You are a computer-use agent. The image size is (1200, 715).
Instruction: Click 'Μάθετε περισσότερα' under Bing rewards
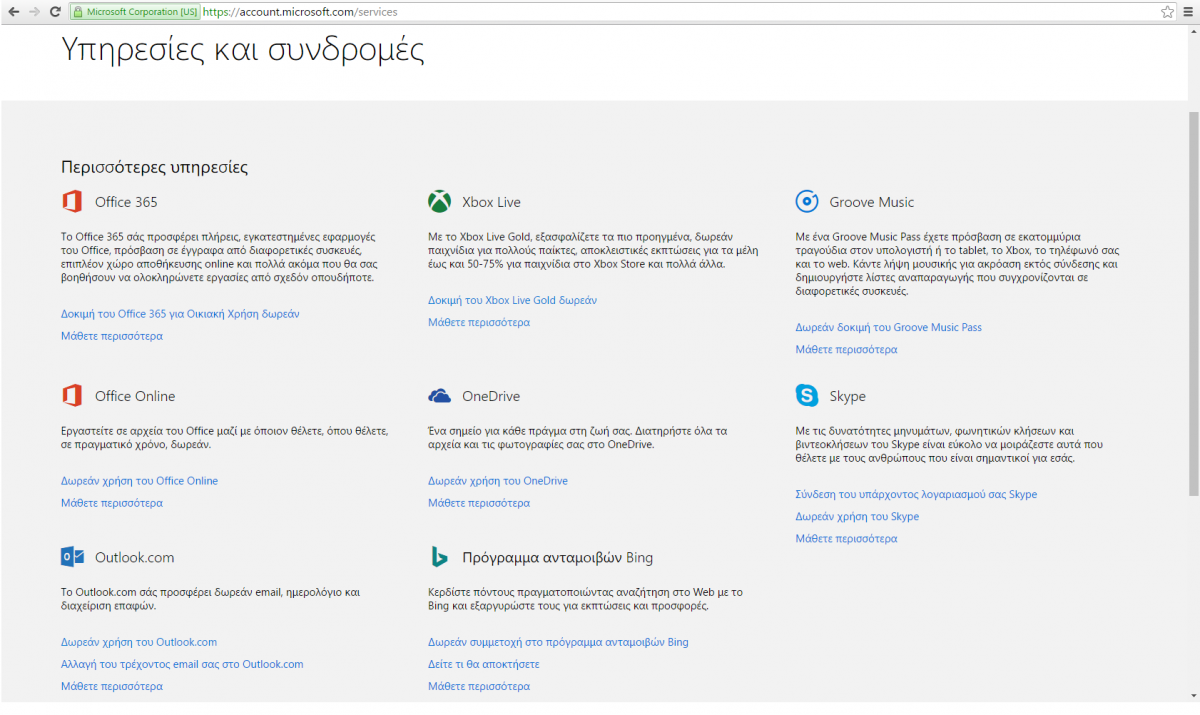[479, 686]
